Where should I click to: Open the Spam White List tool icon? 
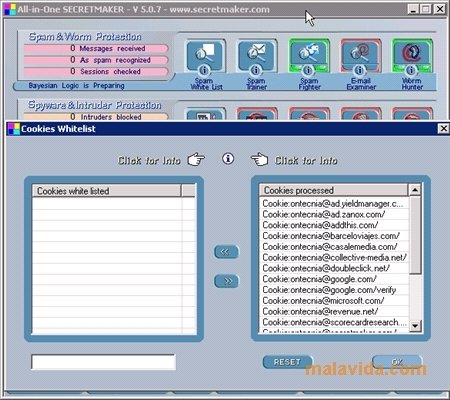click(205, 54)
